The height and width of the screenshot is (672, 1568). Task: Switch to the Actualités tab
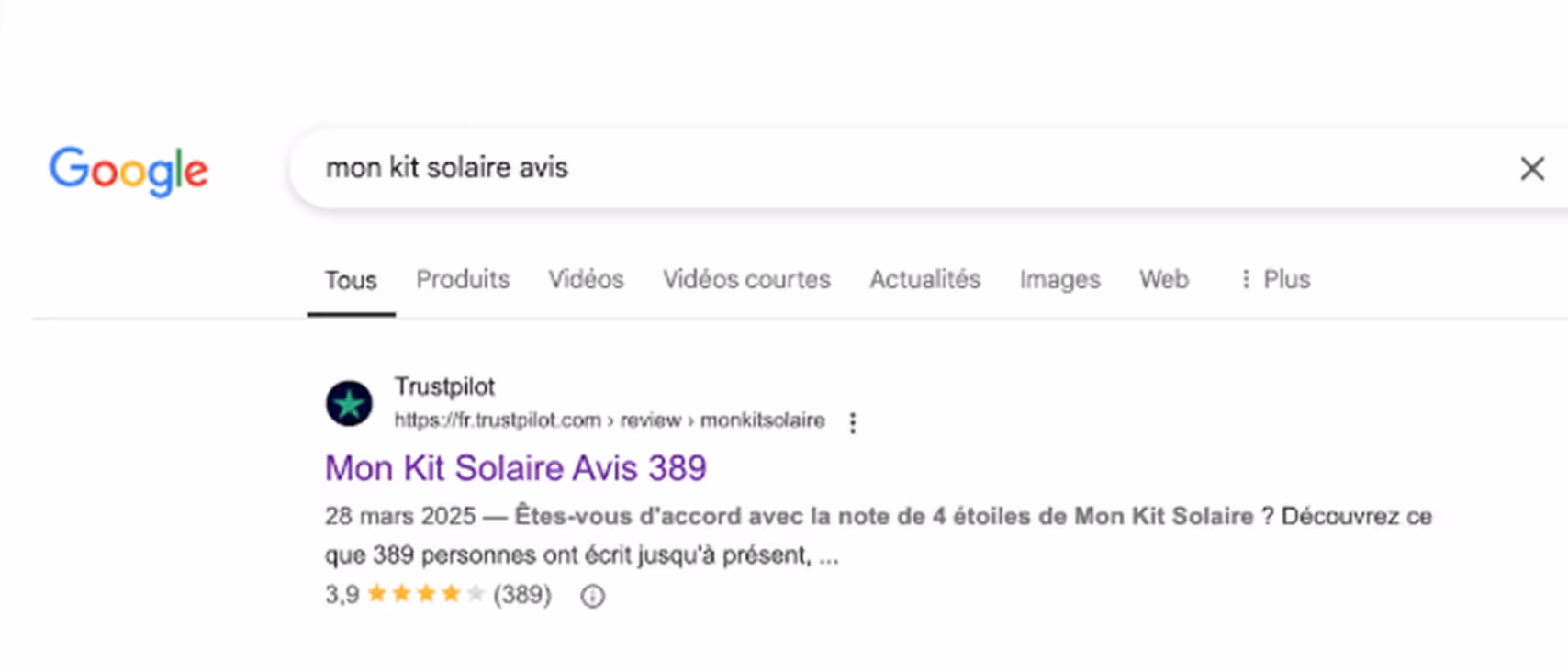click(x=924, y=279)
